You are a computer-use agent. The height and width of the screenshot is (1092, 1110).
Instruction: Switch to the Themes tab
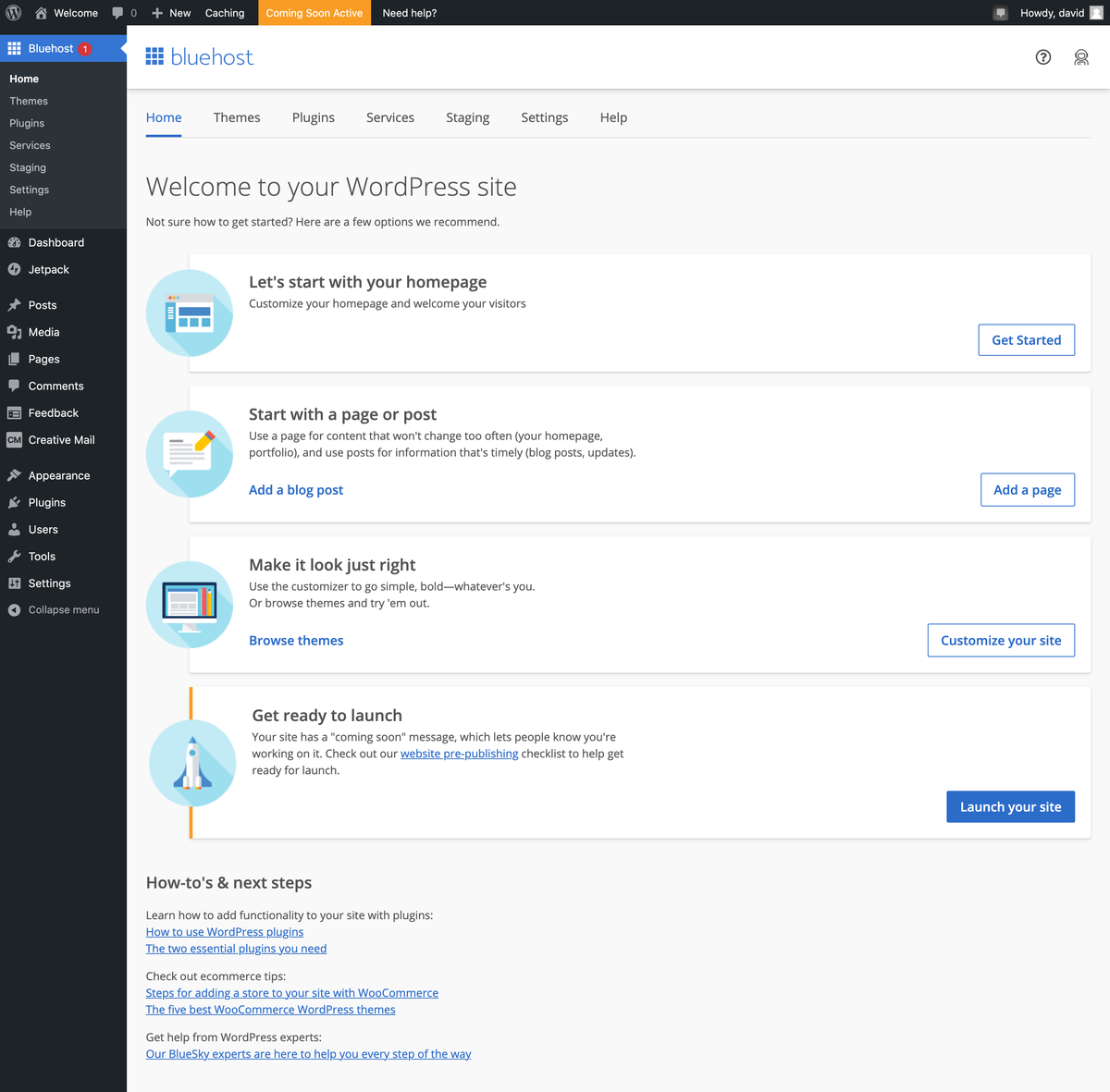237,117
